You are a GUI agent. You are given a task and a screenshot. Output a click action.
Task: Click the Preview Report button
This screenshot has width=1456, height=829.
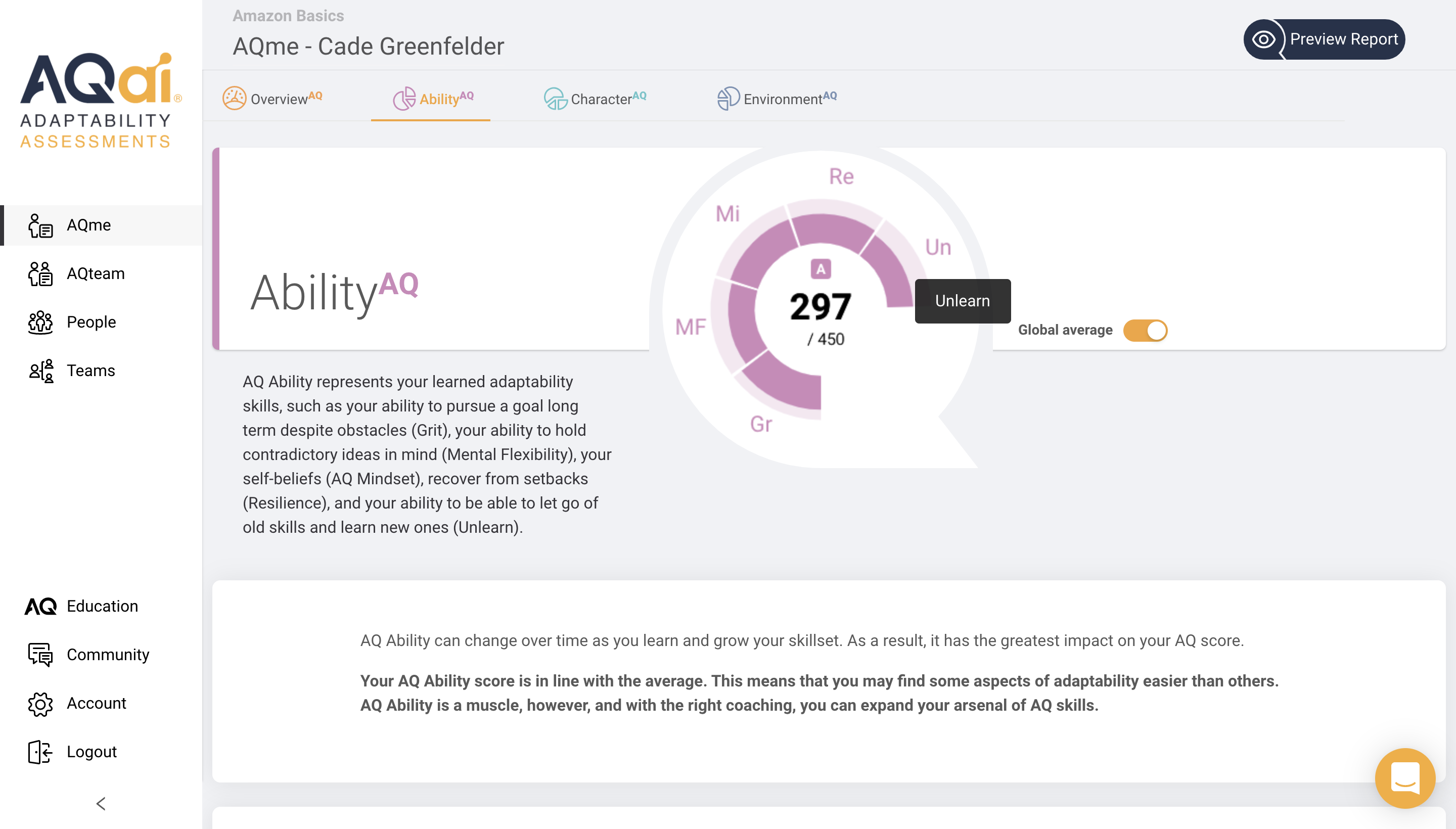(1324, 39)
